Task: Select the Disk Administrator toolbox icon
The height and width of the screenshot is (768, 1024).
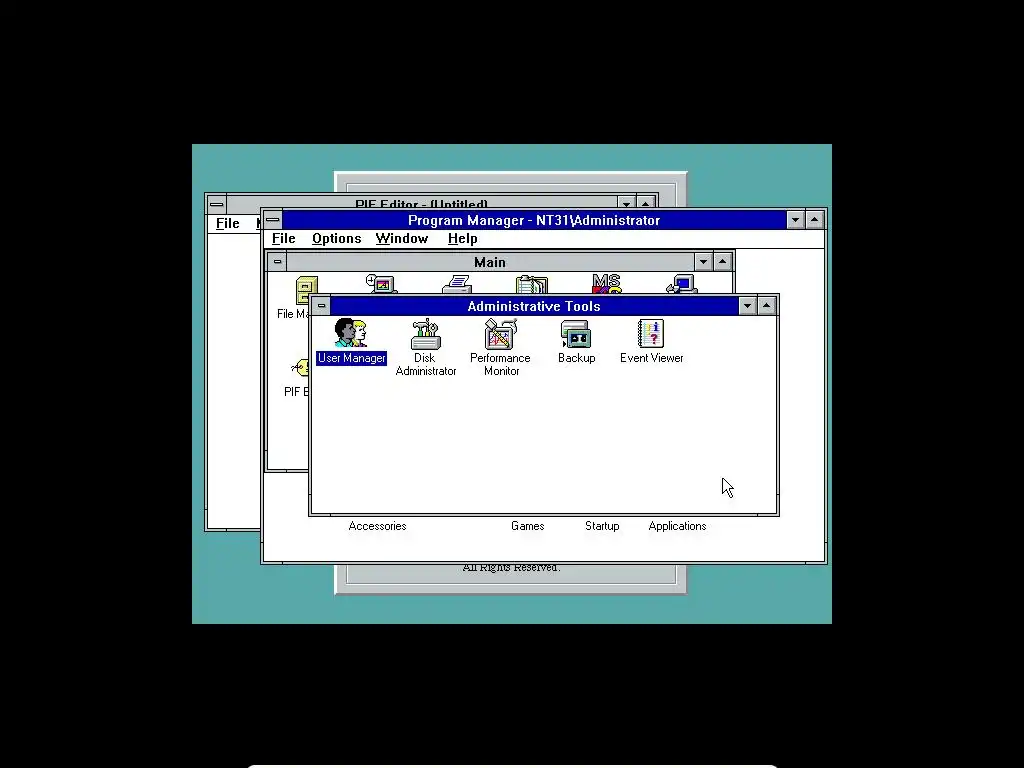Action: (x=425, y=334)
